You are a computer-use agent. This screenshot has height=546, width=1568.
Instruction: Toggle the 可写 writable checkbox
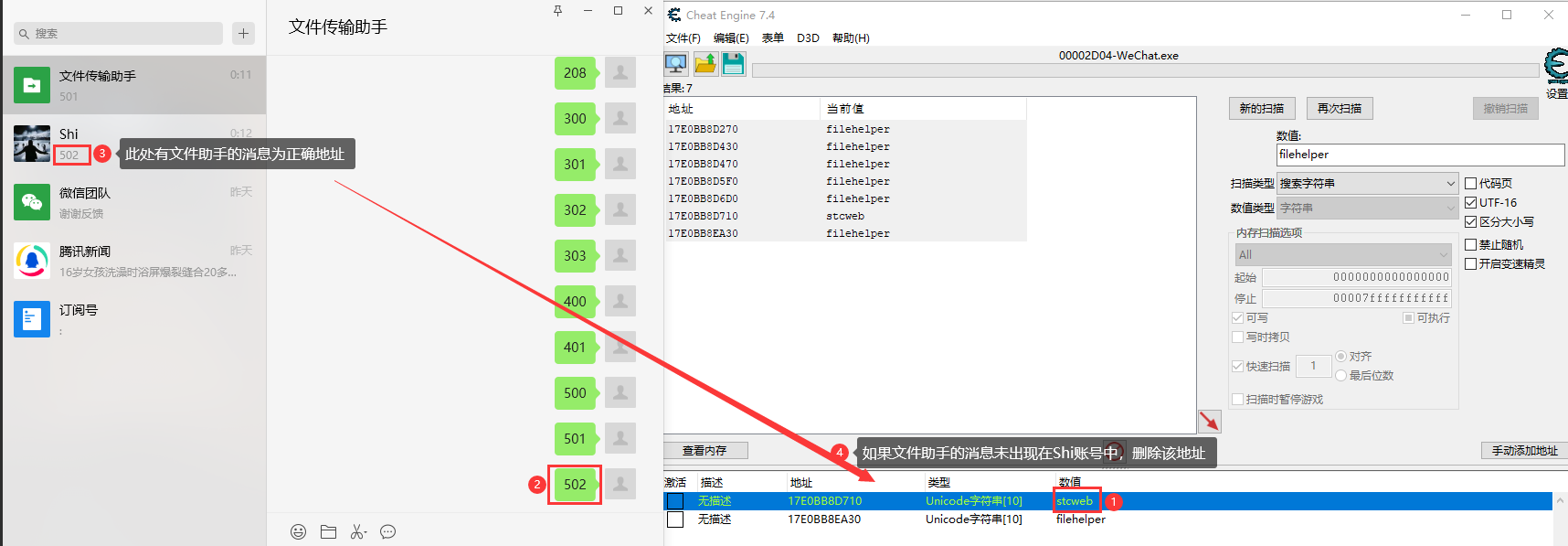click(1238, 317)
